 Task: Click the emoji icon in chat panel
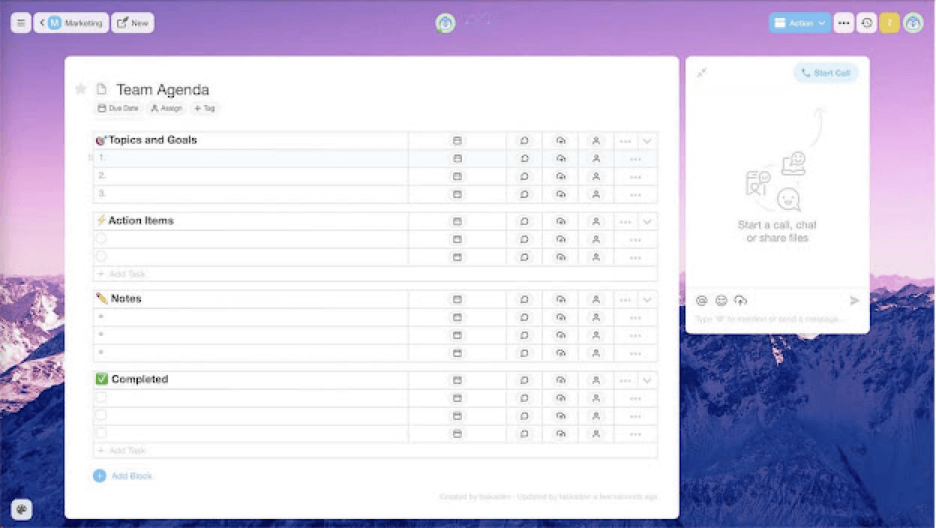(x=721, y=300)
